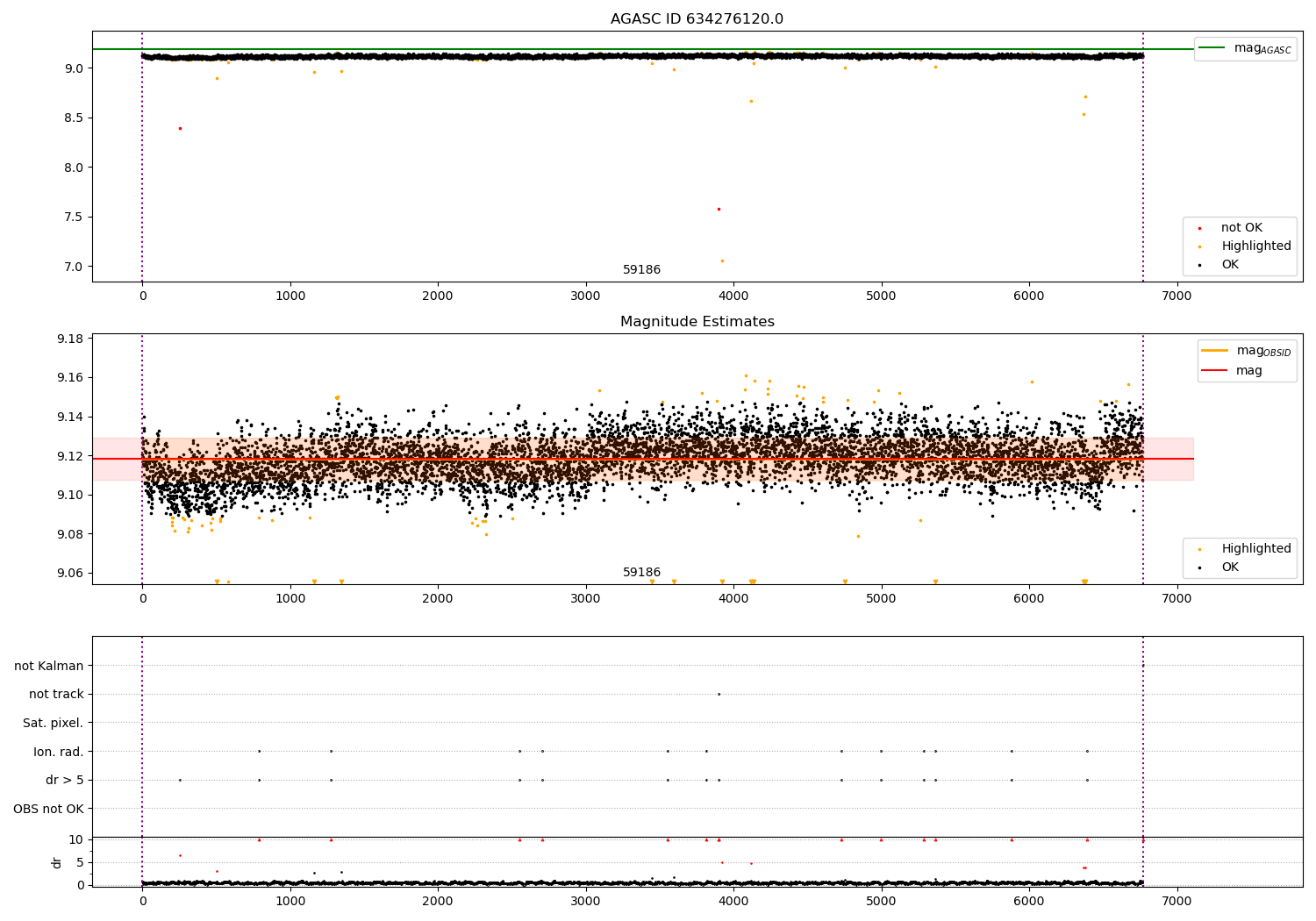Click the 'not track' axis label
Screen dimensions: 1316x921
(x=56, y=695)
